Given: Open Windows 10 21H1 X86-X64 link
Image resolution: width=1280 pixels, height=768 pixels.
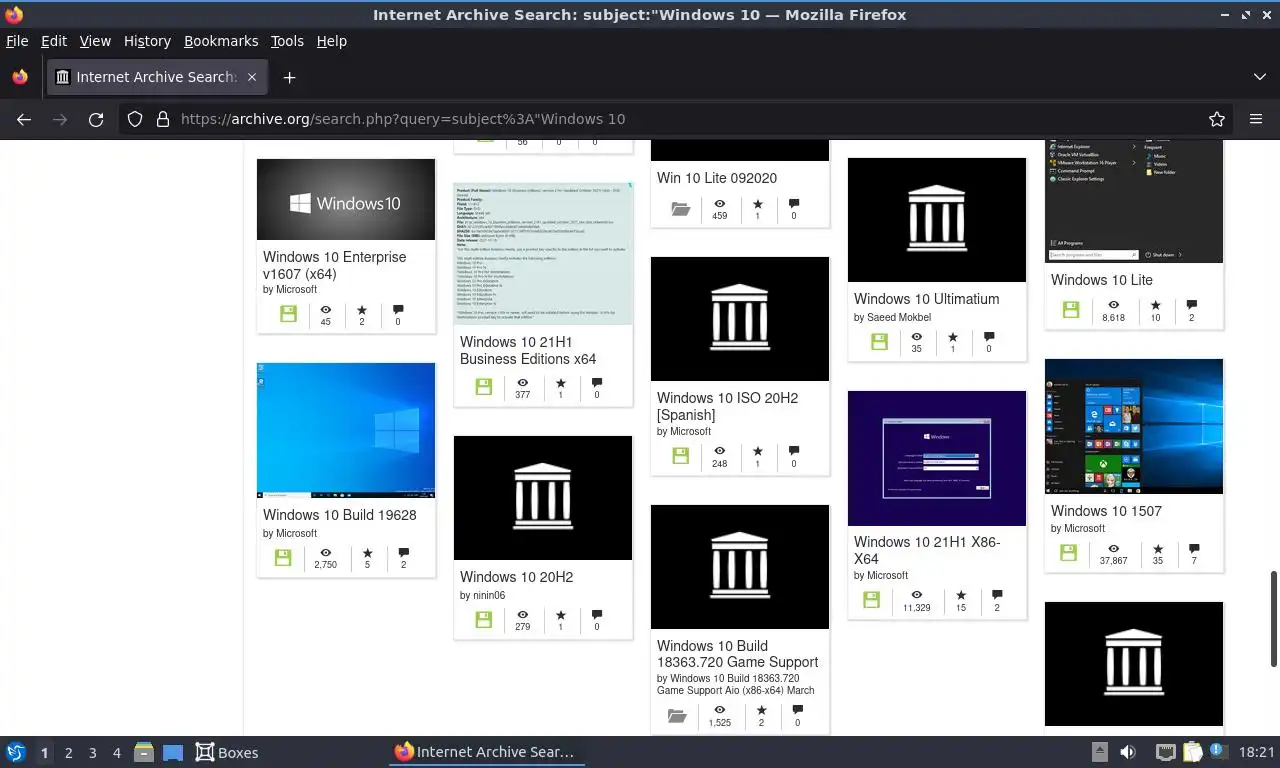Looking at the screenshot, I should click(x=927, y=550).
